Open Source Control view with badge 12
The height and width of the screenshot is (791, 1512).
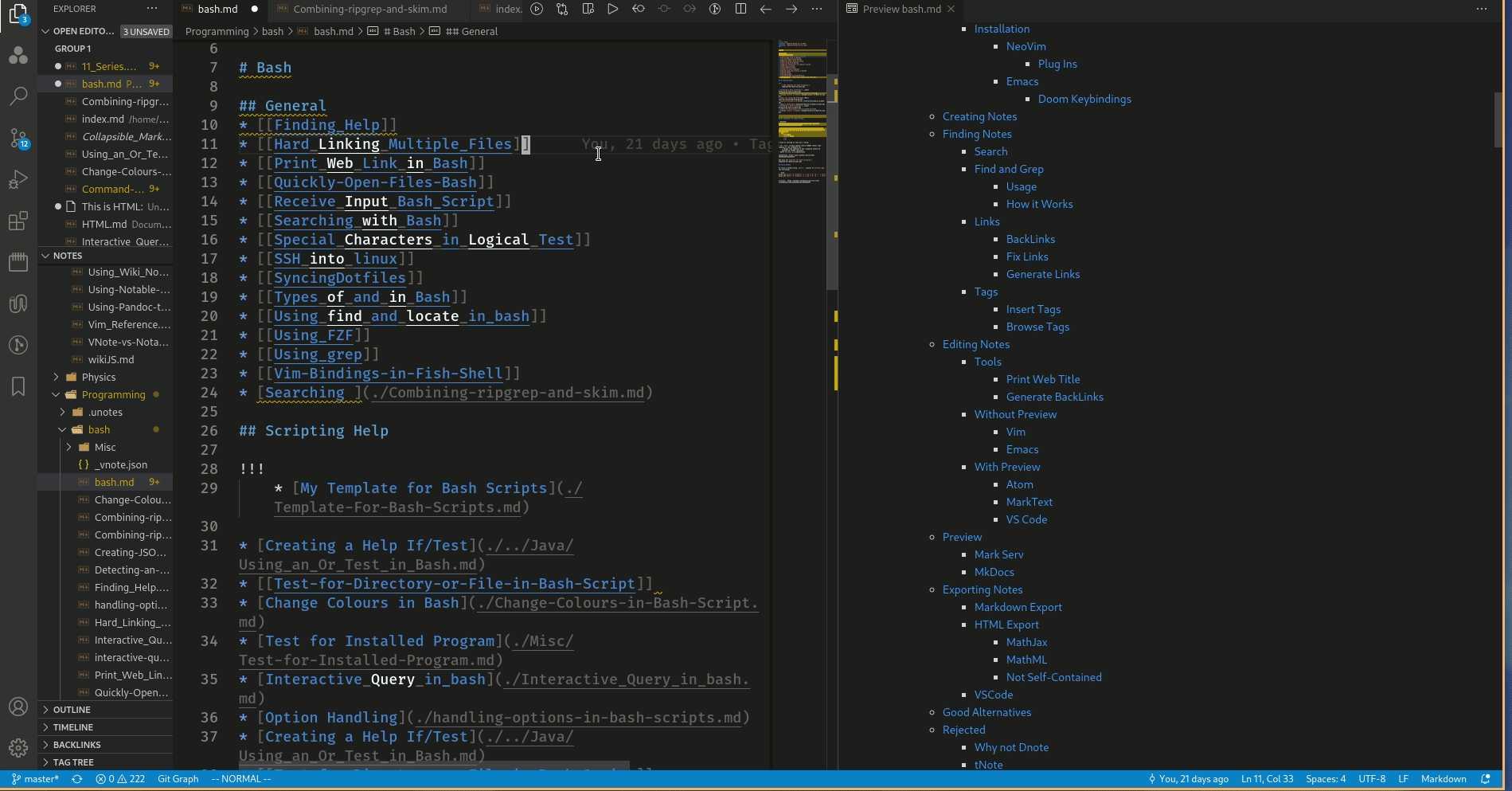pos(18,138)
